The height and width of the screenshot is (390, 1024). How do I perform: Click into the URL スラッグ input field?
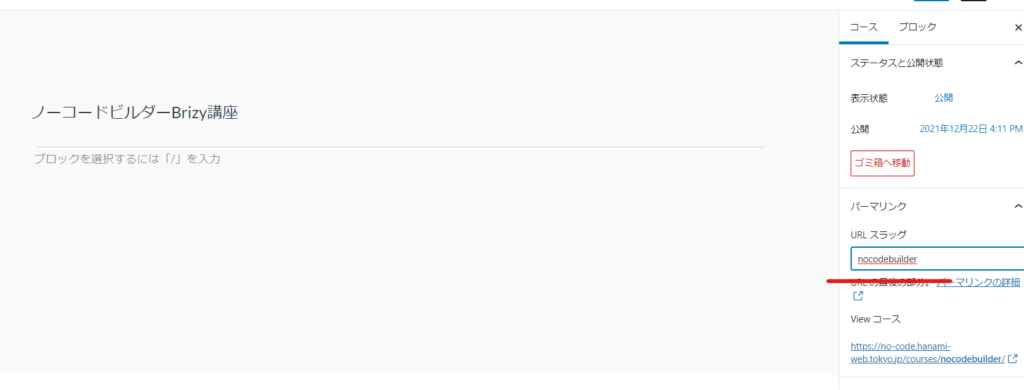[x=937, y=259]
